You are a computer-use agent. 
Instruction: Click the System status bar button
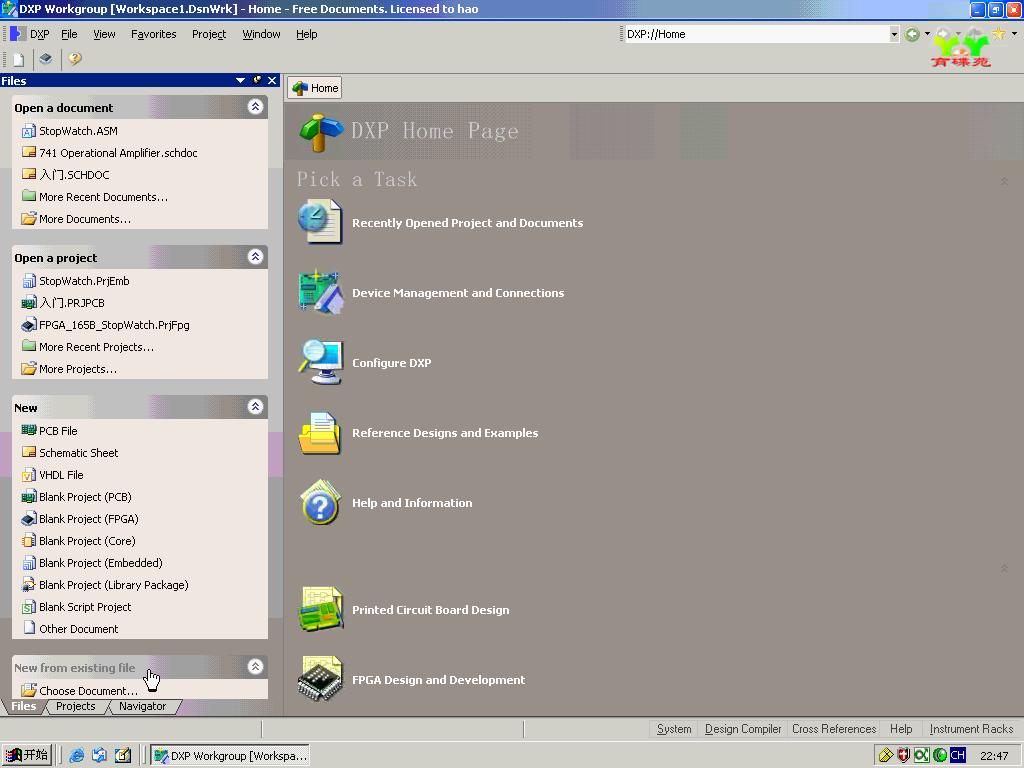pos(674,729)
